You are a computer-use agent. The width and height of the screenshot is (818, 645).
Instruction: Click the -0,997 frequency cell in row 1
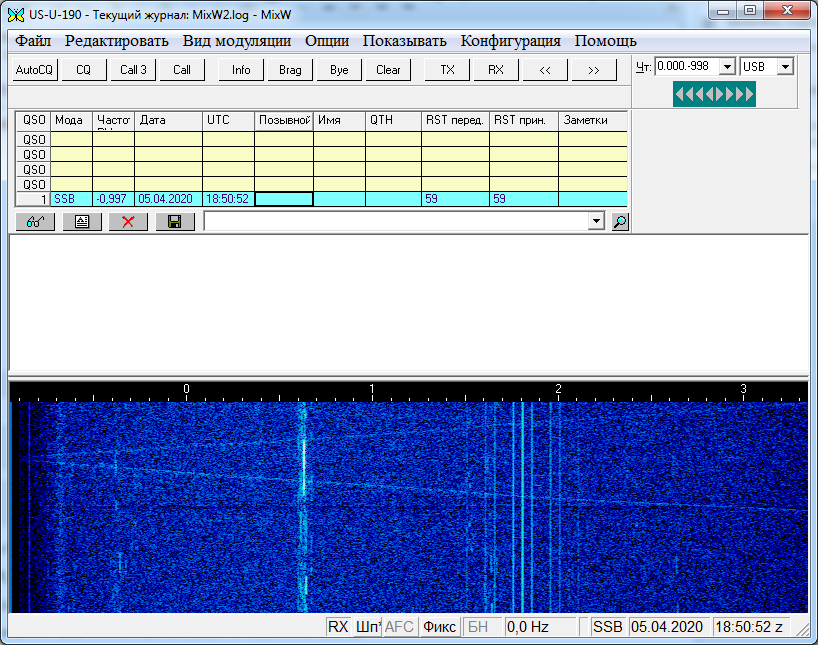pyautogui.click(x=114, y=199)
